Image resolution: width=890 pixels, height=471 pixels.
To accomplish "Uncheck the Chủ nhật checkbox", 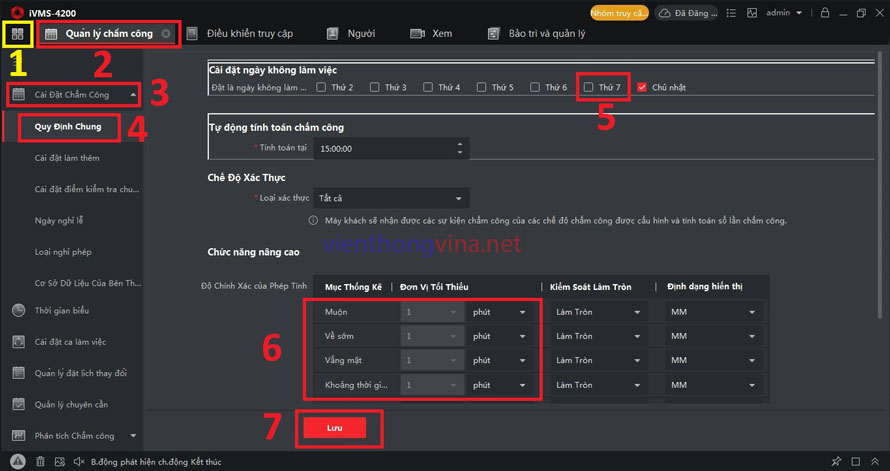I will pos(642,87).
